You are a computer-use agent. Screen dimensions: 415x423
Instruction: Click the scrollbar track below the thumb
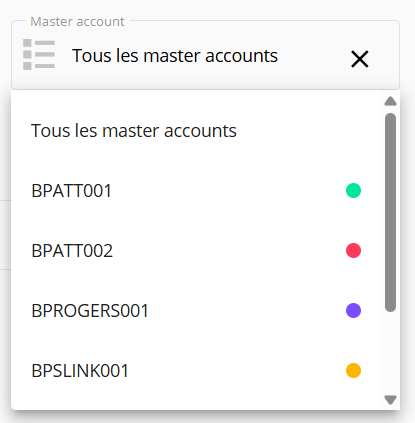pyautogui.click(x=390, y=353)
